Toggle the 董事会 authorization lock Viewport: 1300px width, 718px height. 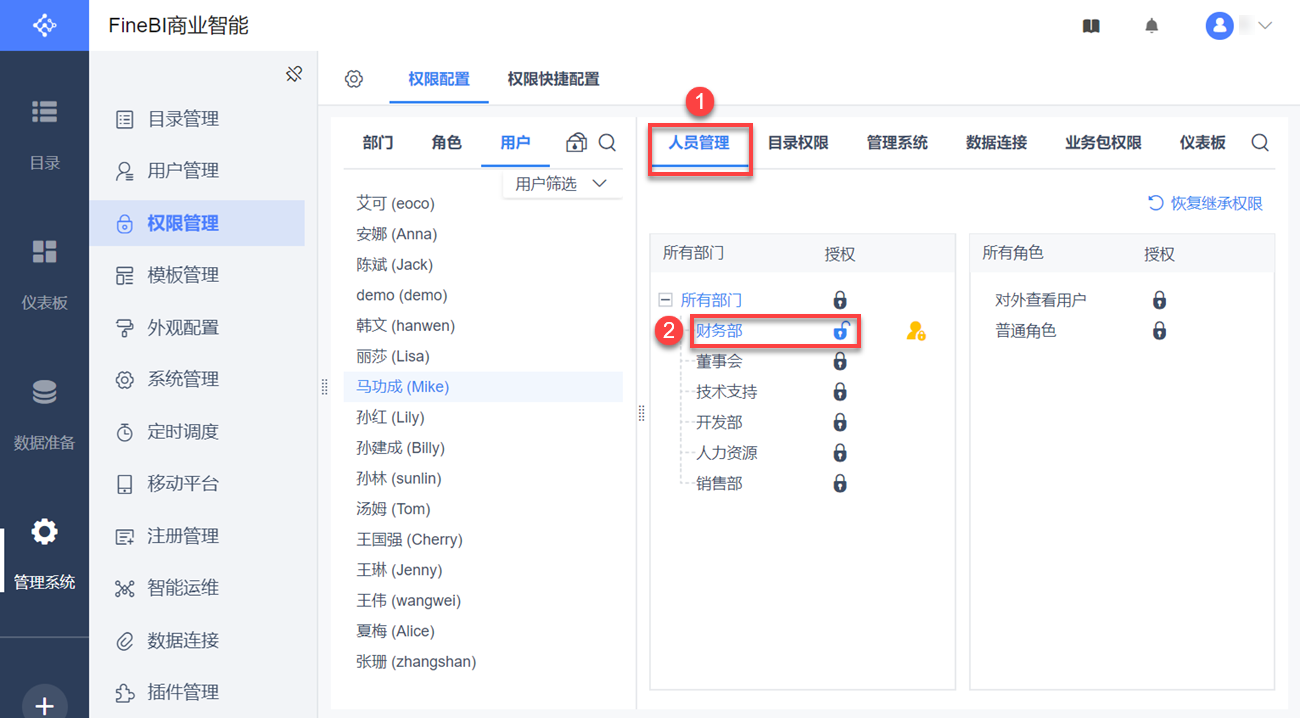(x=840, y=362)
